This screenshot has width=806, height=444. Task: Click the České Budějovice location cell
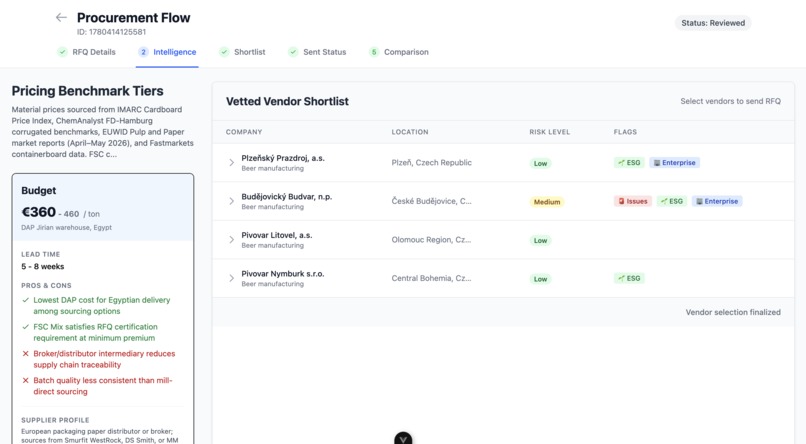(431, 201)
